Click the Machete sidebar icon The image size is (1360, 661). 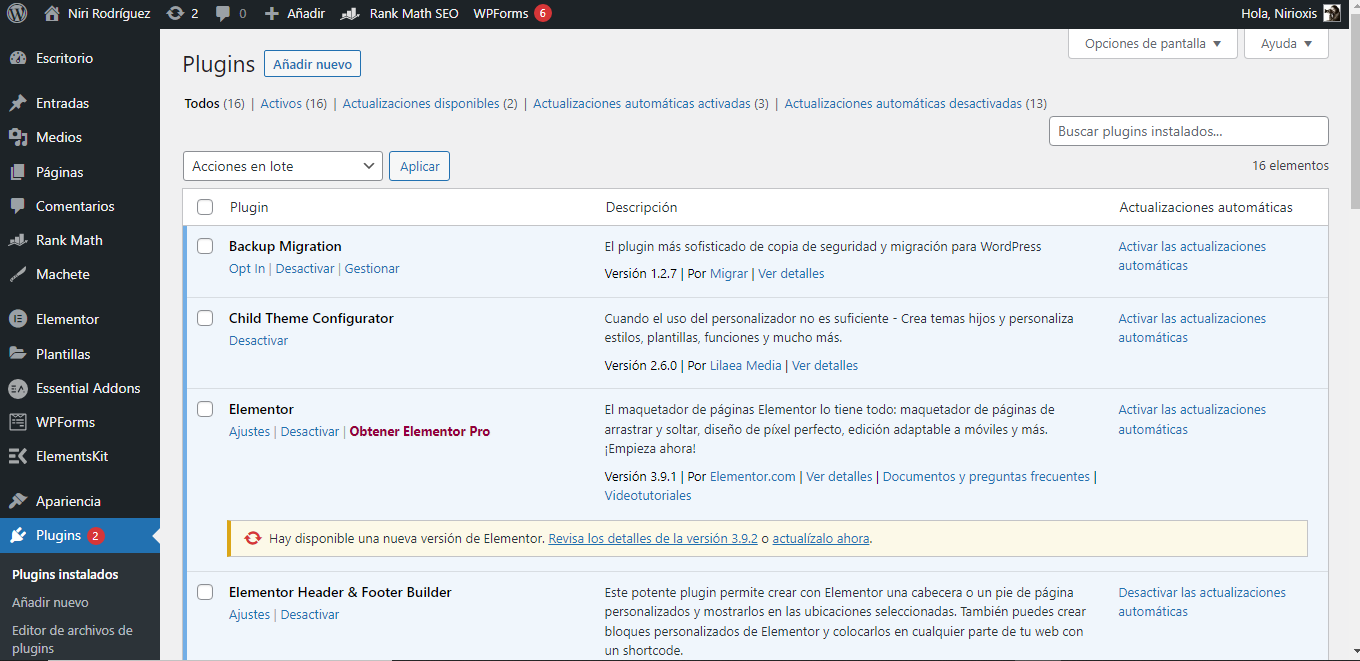pos(18,274)
